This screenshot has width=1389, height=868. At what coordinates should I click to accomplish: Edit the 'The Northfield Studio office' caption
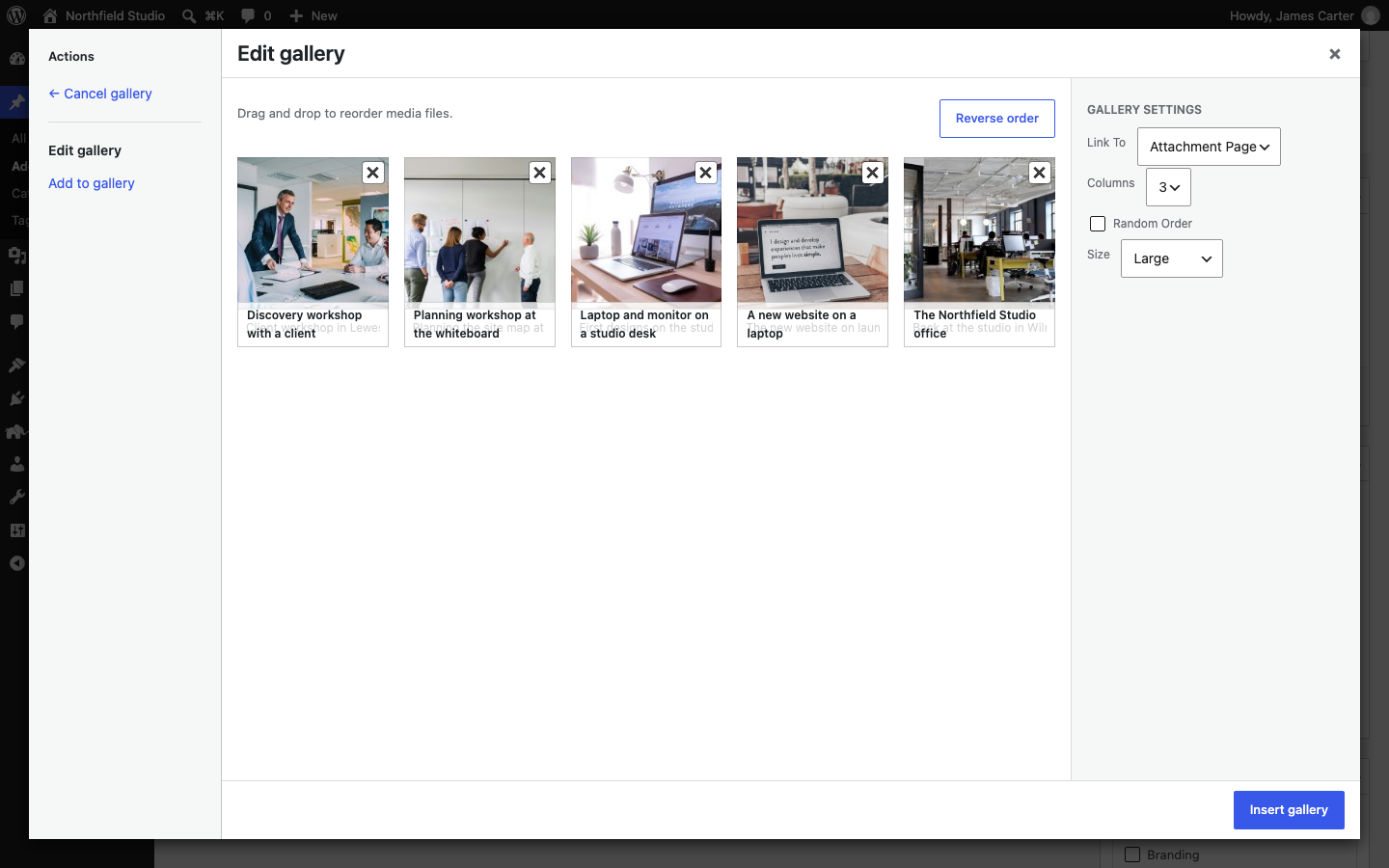click(979, 327)
